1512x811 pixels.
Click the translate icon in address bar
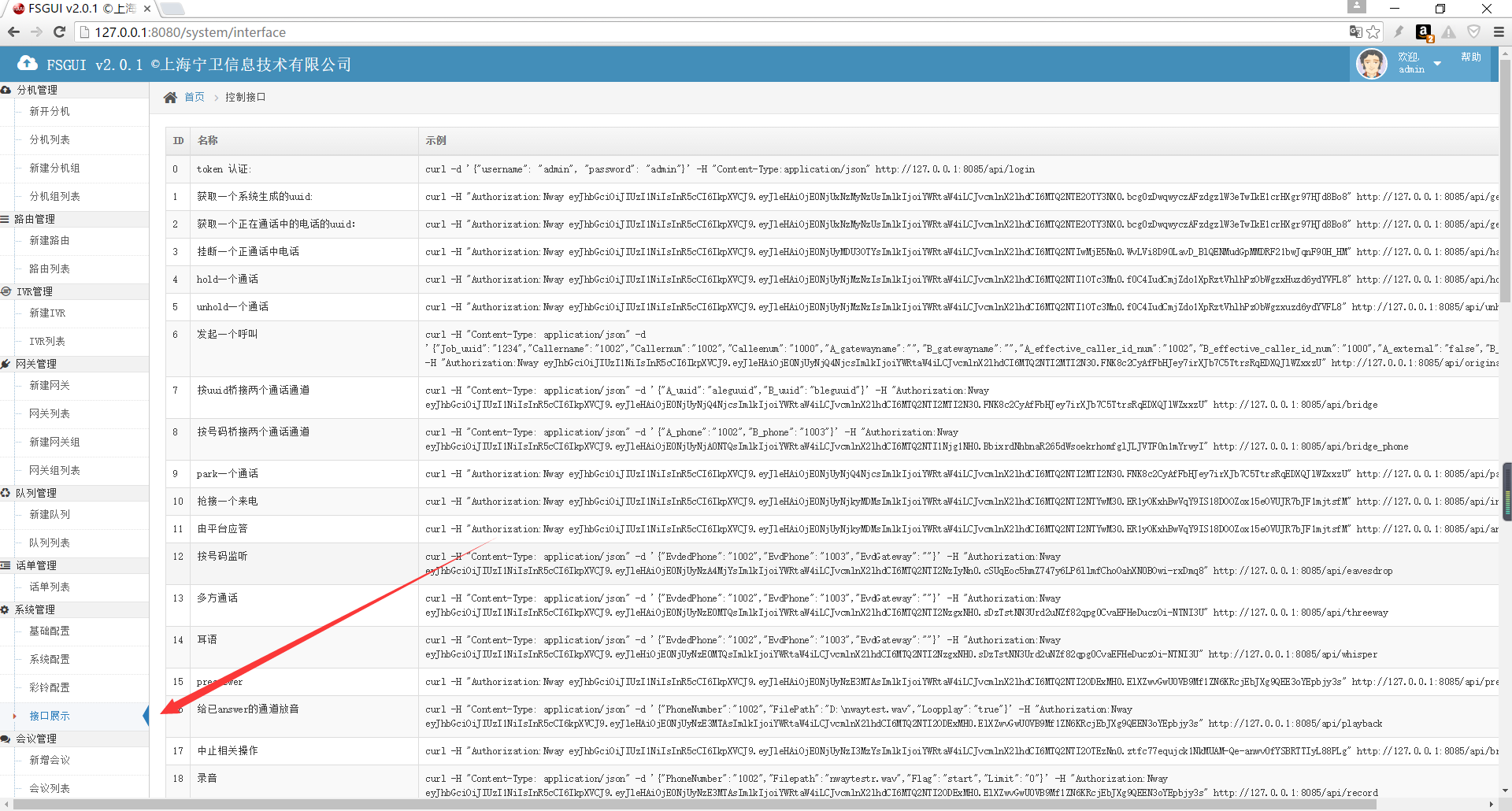1355,32
